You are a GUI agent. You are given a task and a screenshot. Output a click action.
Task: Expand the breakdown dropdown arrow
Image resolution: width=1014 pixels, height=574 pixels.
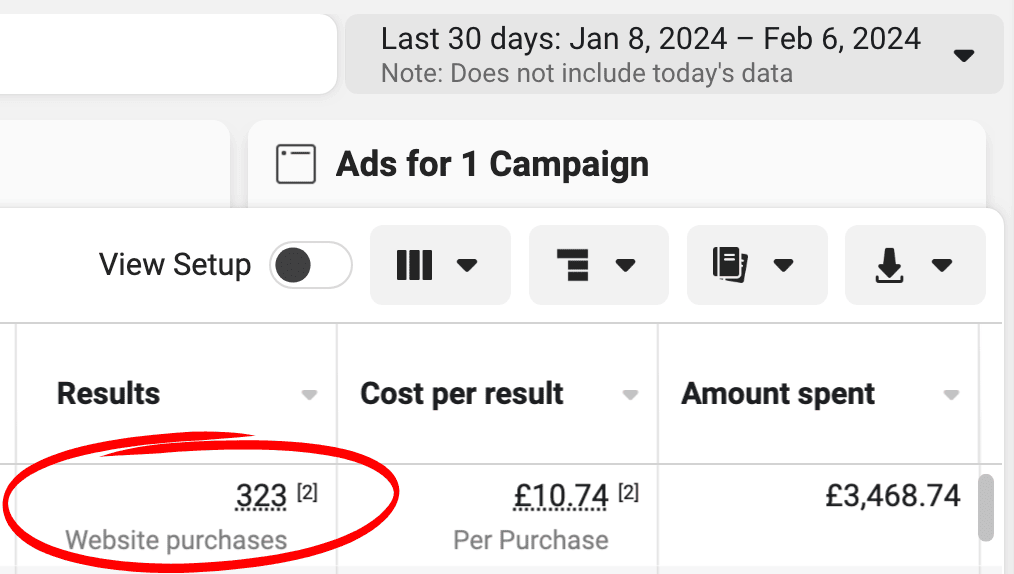(625, 265)
